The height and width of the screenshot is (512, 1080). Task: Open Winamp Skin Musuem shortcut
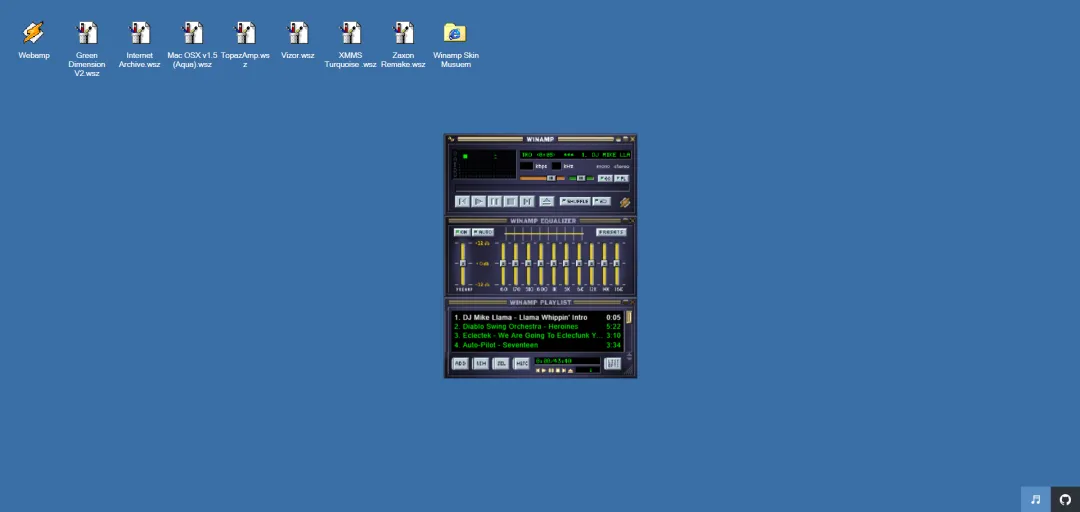455,45
